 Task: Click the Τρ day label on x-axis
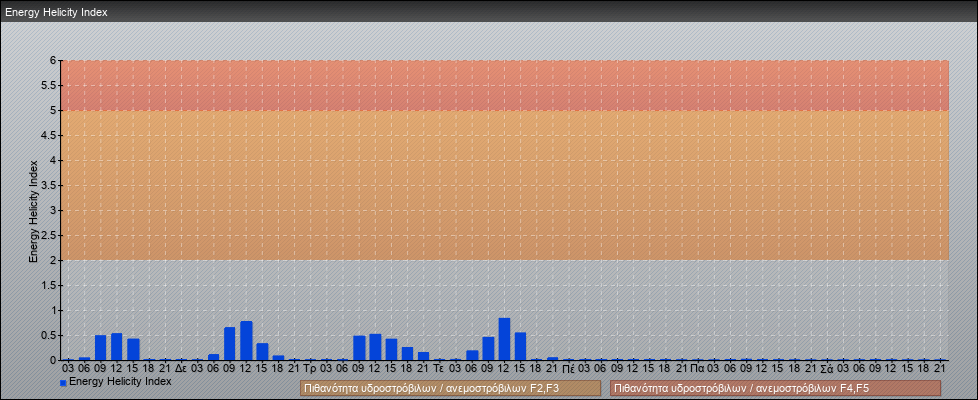tap(310, 369)
